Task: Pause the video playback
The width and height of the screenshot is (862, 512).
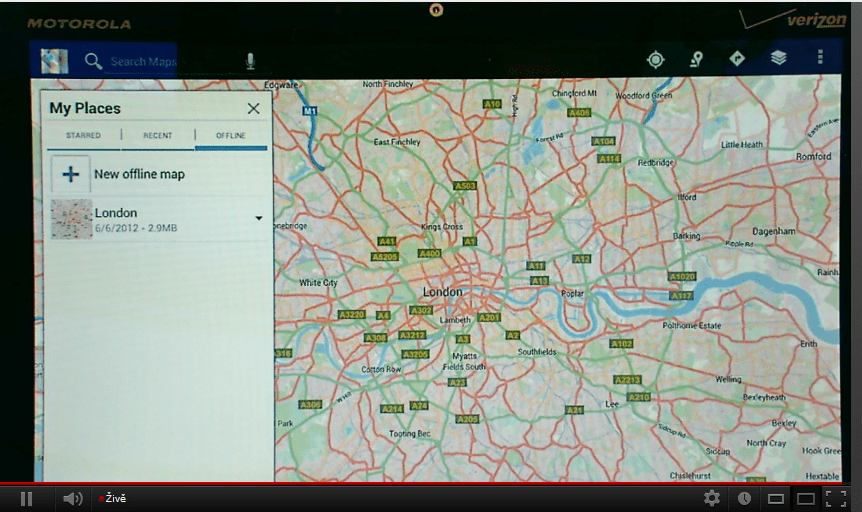Action: 26,499
